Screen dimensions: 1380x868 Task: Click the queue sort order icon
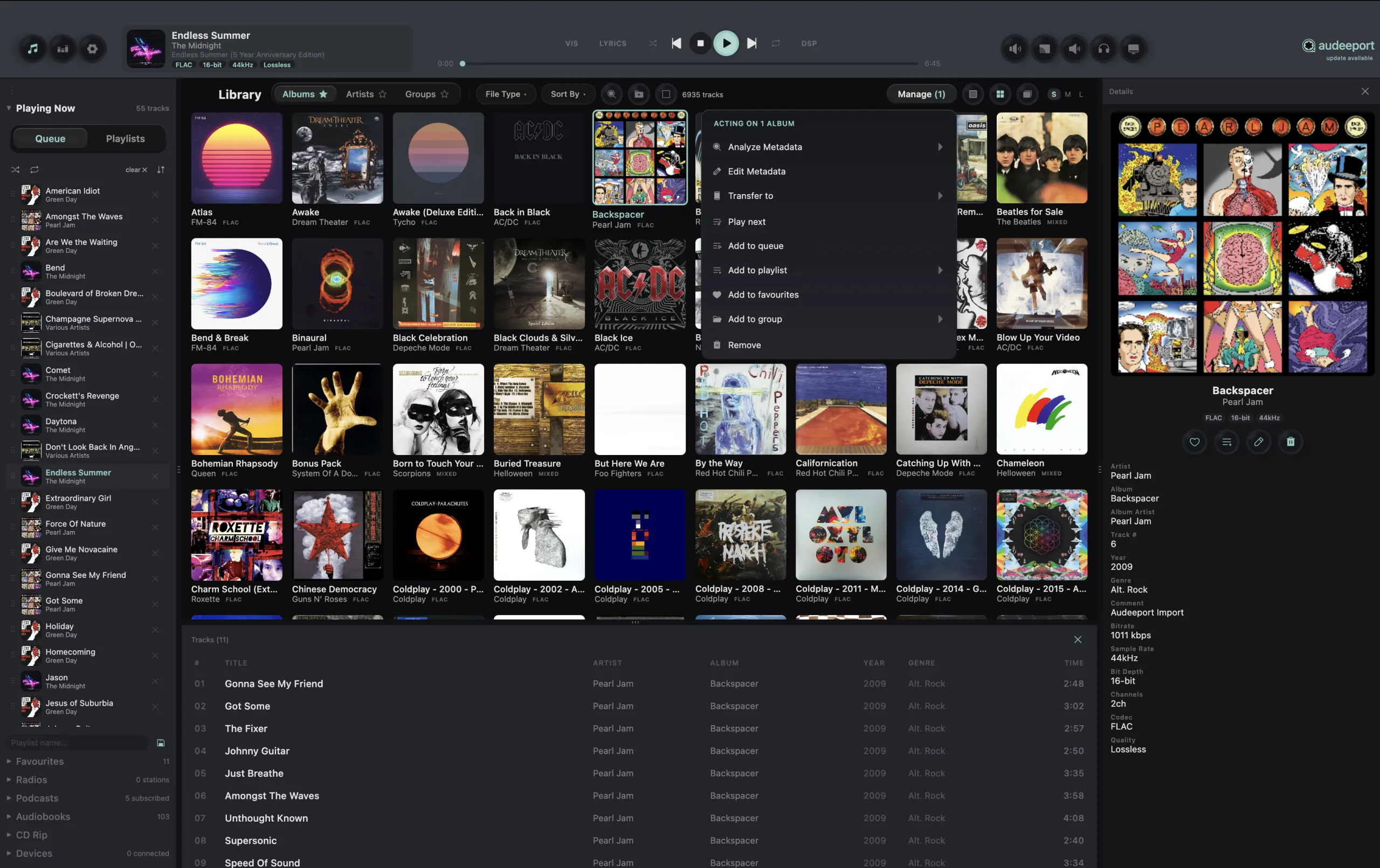click(161, 170)
